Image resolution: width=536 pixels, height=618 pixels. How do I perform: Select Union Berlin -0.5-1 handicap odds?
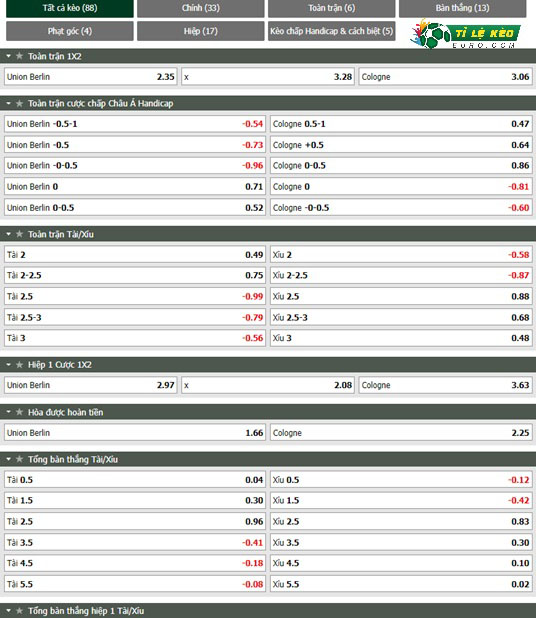pos(135,124)
